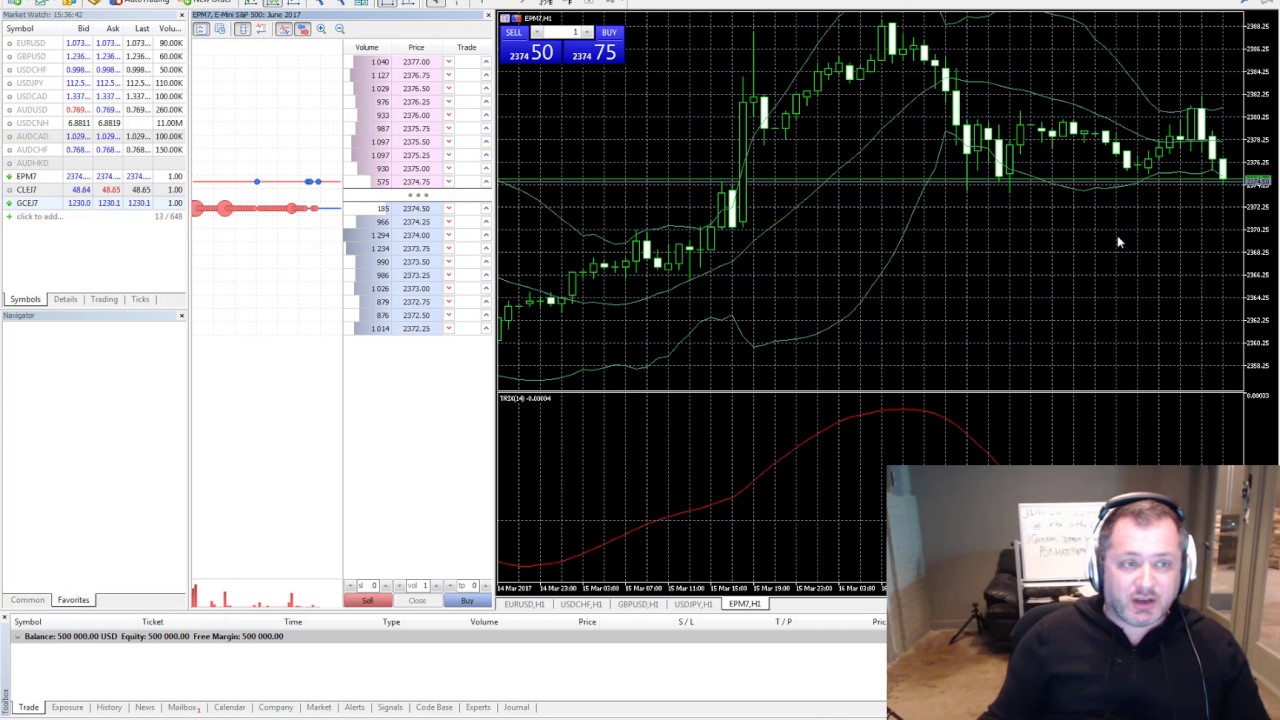Open the Trade tab at the bottom
Image resolution: width=1280 pixels, height=720 pixels.
click(28, 707)
